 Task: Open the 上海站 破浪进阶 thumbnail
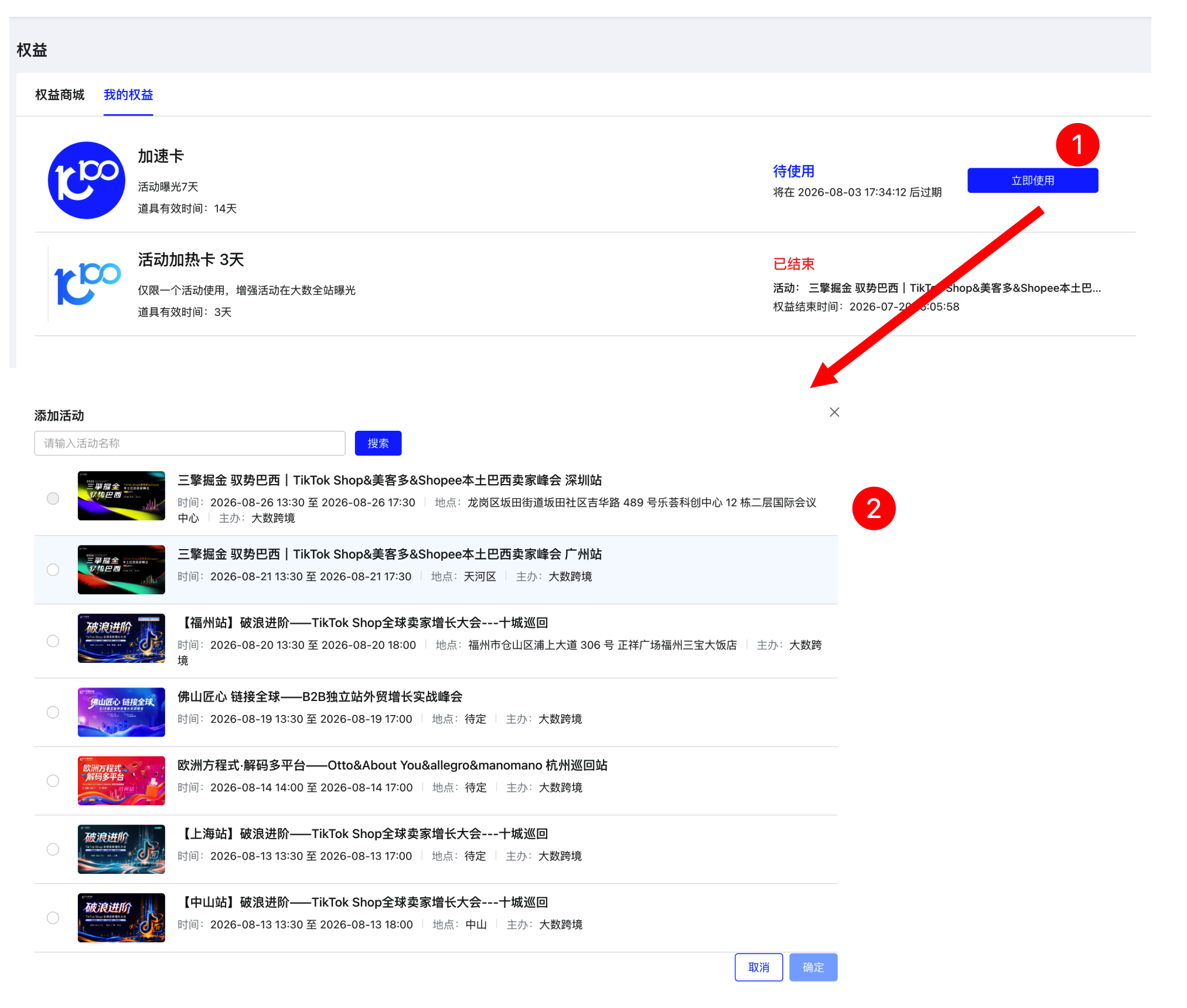121,849
